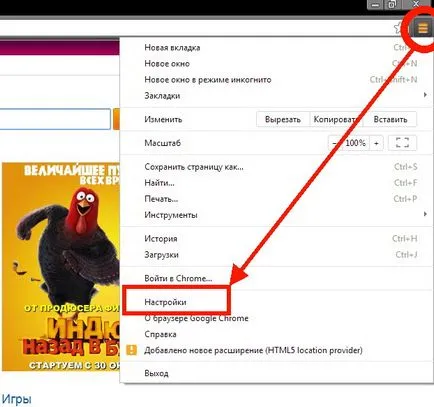
Task: Click Сохранить страницу как...
Action: pyautogui.click(x=277, y=167)
